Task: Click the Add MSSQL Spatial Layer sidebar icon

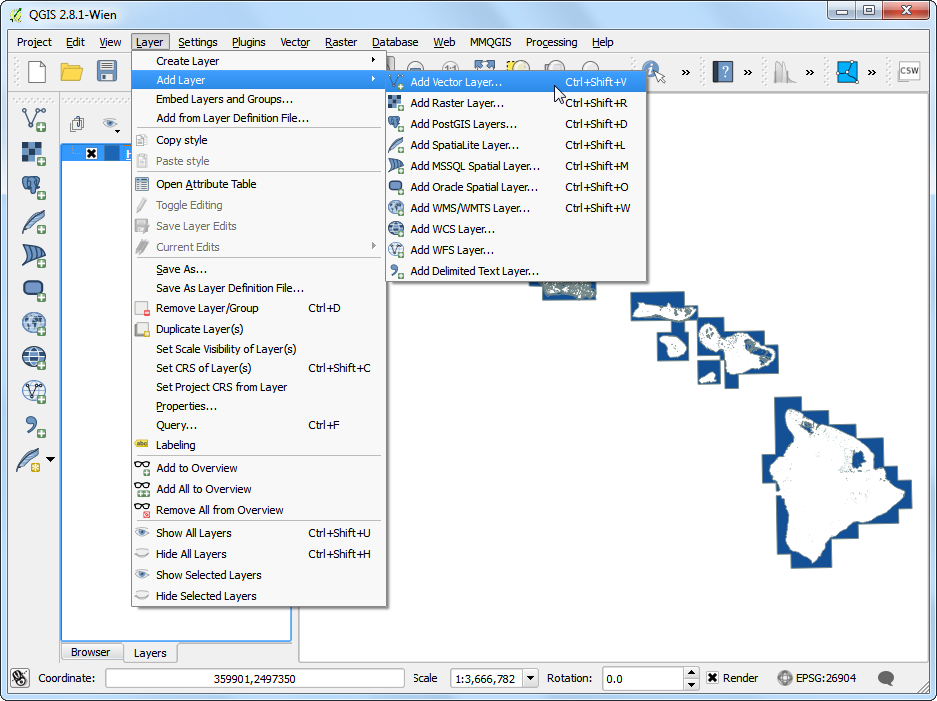Action: 33,255
